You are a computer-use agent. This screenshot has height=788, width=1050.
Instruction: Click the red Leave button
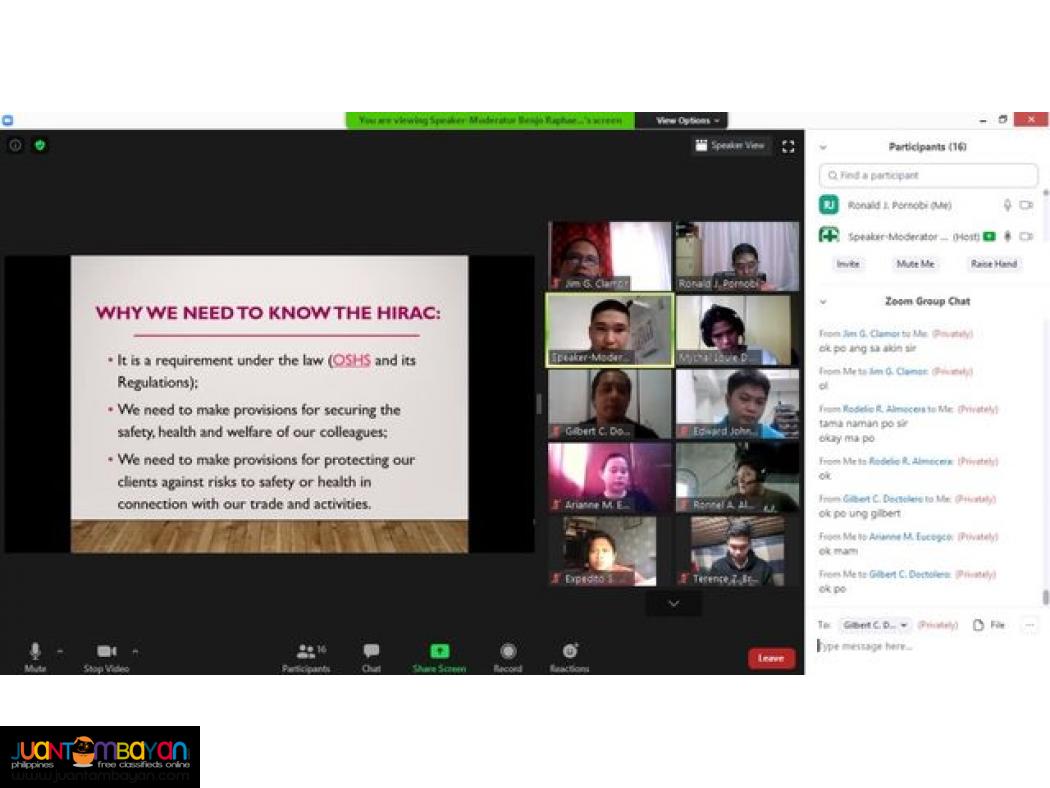click(x=771, y=658)
